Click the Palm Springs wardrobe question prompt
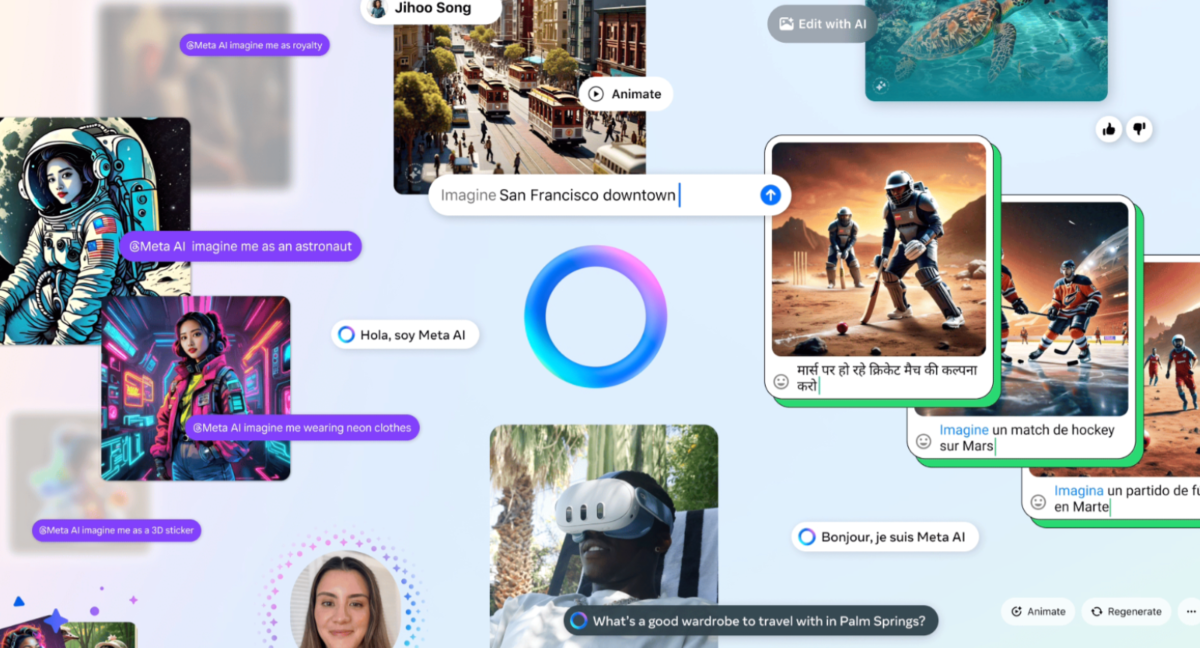1200x648 pixels. pos(750,621)
